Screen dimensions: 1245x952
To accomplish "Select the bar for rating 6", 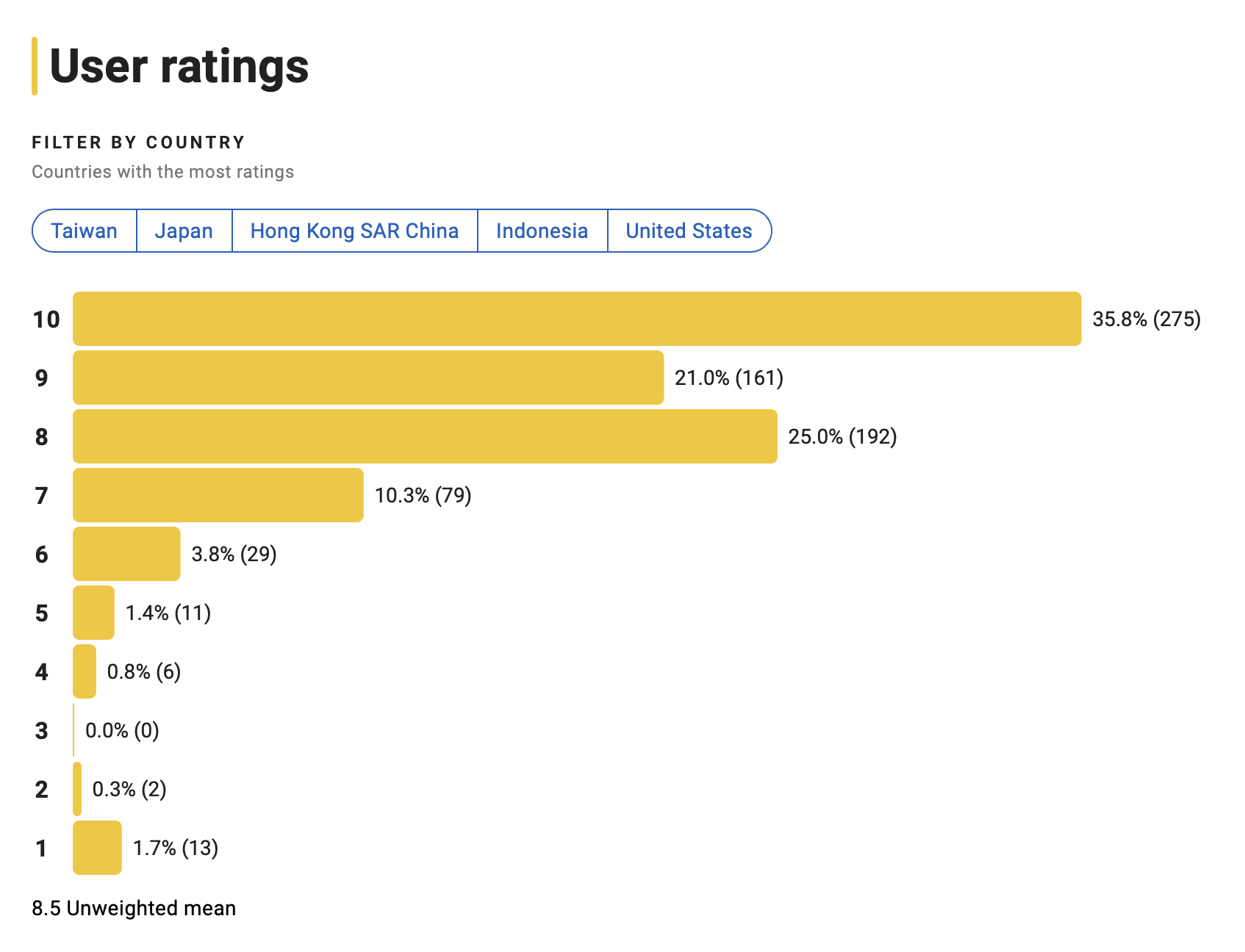I will point(125,554).
